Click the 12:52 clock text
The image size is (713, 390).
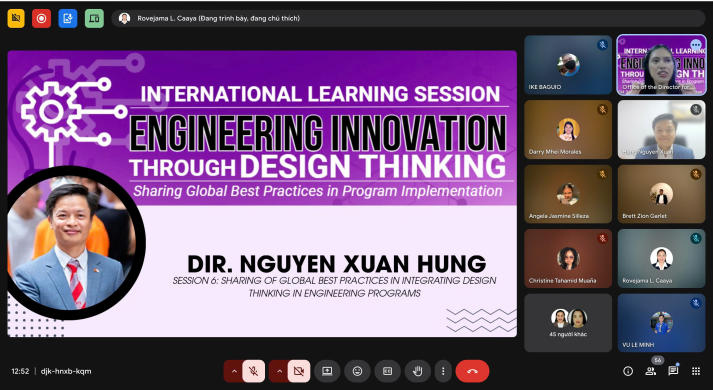pos(20,371)
